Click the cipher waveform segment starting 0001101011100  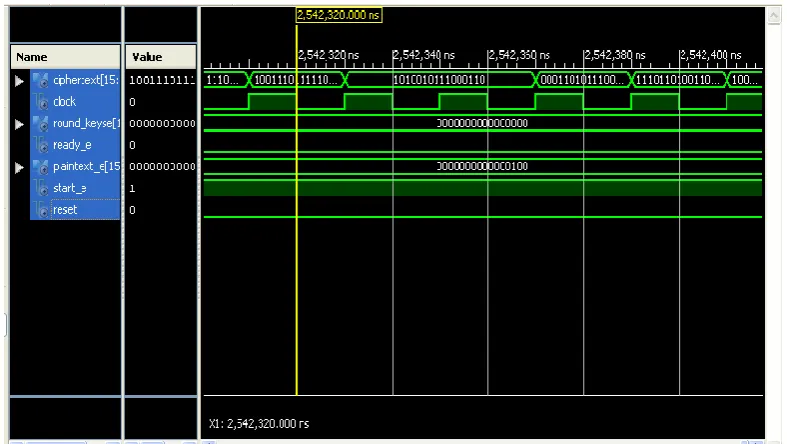582,80
